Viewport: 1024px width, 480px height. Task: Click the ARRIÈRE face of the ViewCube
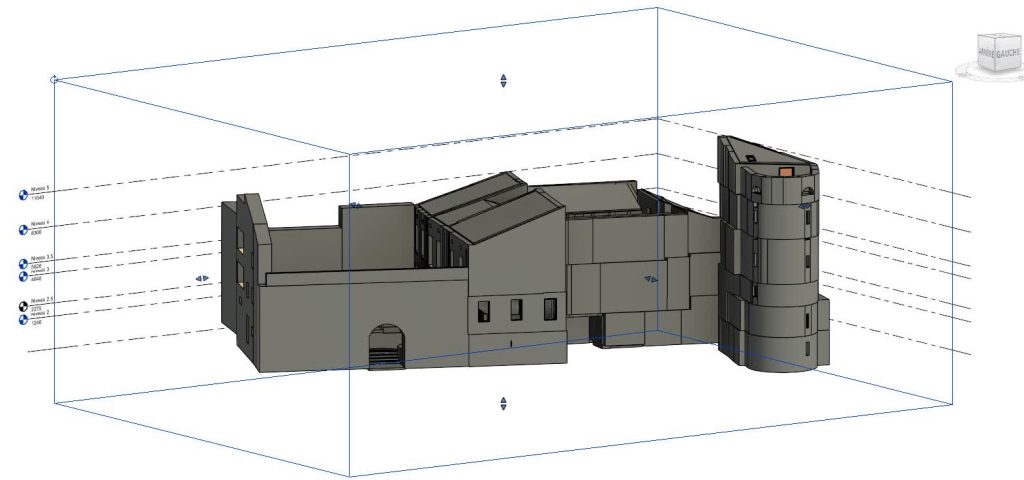click(985, 52)
